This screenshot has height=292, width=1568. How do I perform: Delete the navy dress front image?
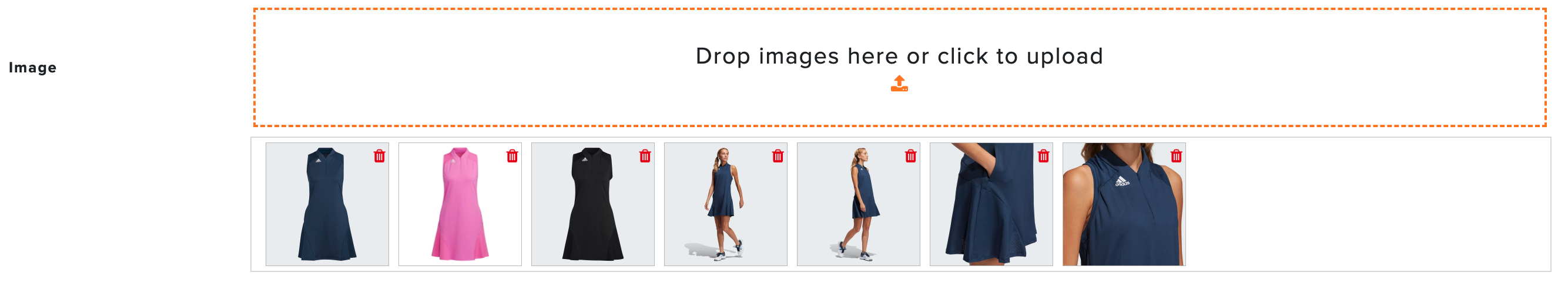(x=379, y=156)
